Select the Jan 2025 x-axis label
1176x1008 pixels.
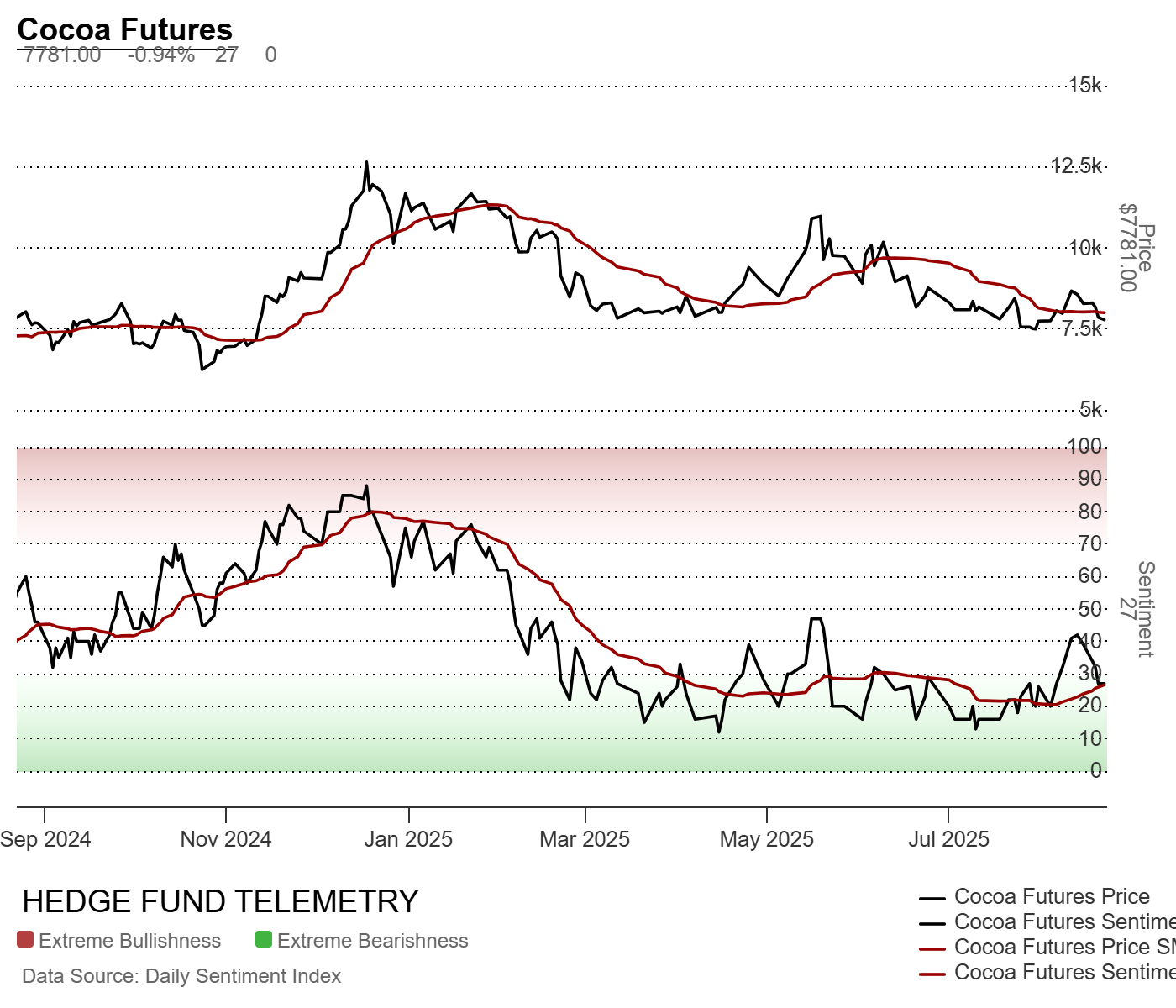[x=408, y=839]
